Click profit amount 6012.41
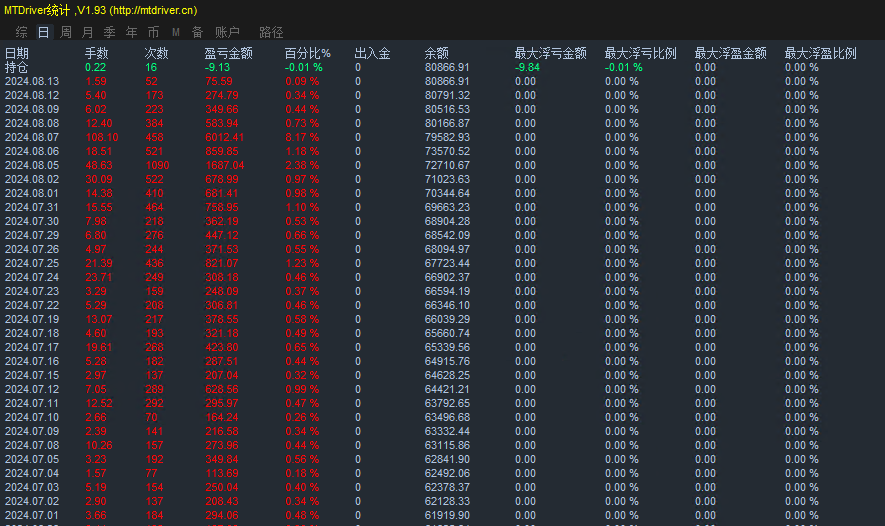The height and width of the screenshot is (526, 885). [225, 137]
